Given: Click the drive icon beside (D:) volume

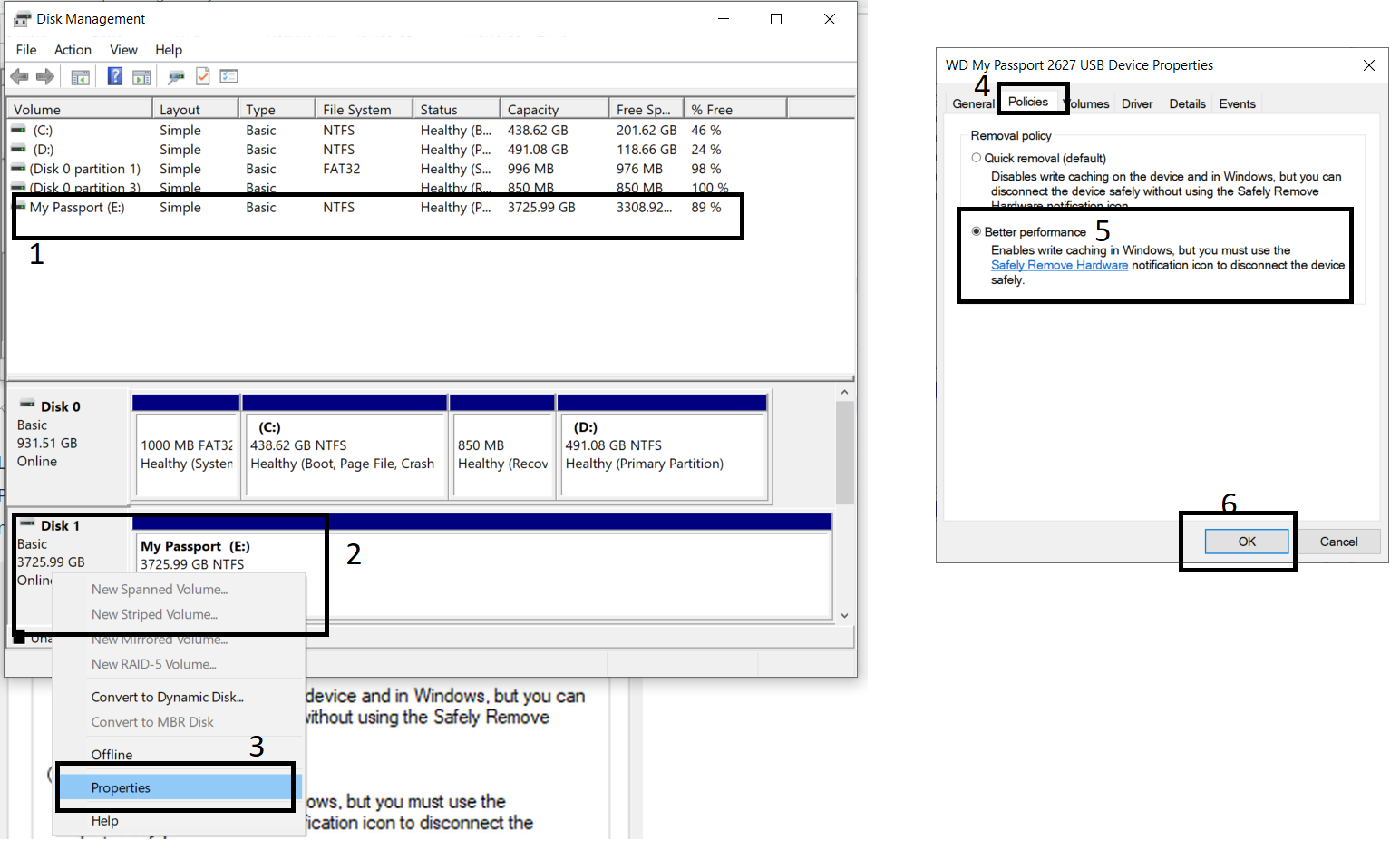Looking at the screenshot, I should click(18, 149).
